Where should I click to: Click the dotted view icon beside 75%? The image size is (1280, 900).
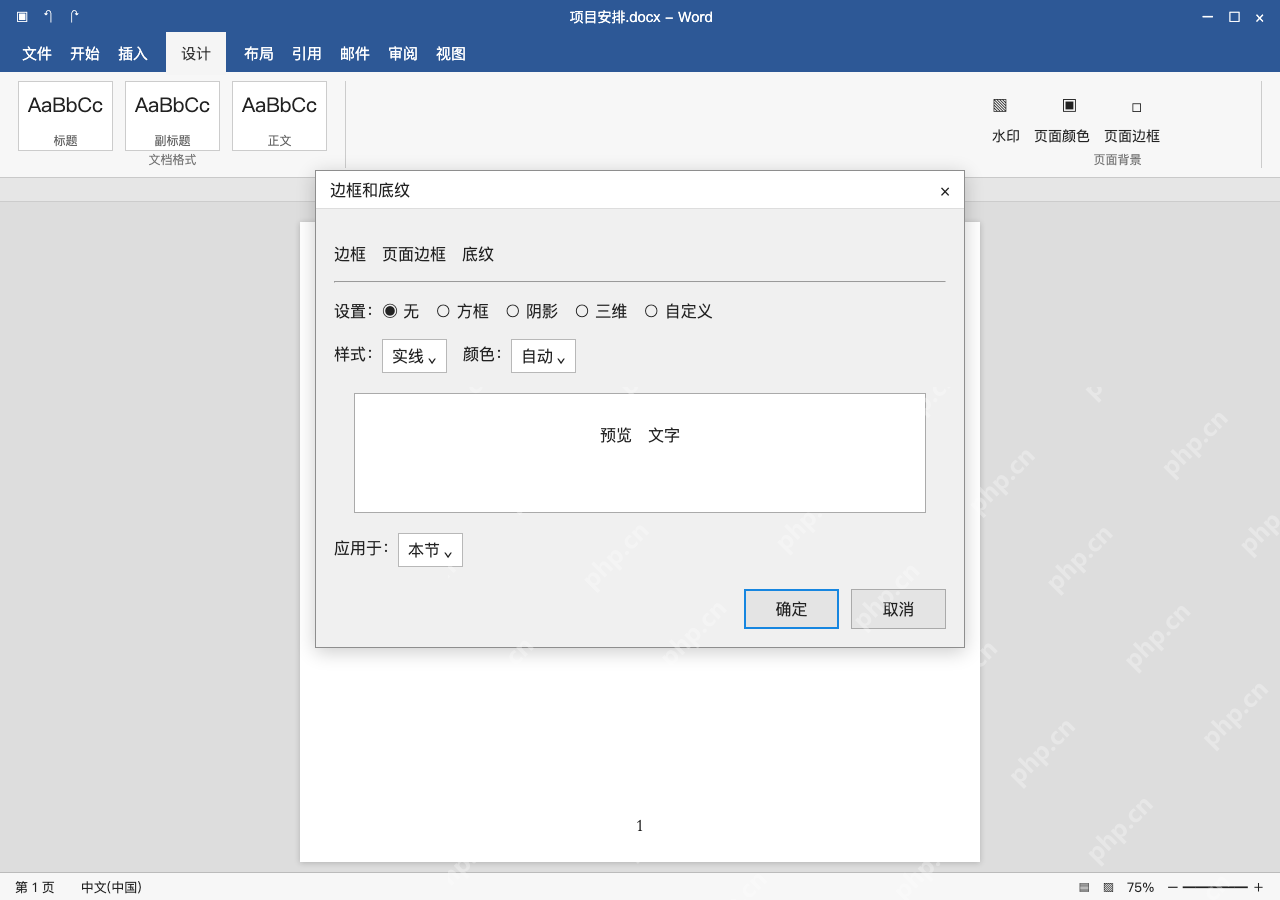pyautogui.click(x=1108, y=887)
